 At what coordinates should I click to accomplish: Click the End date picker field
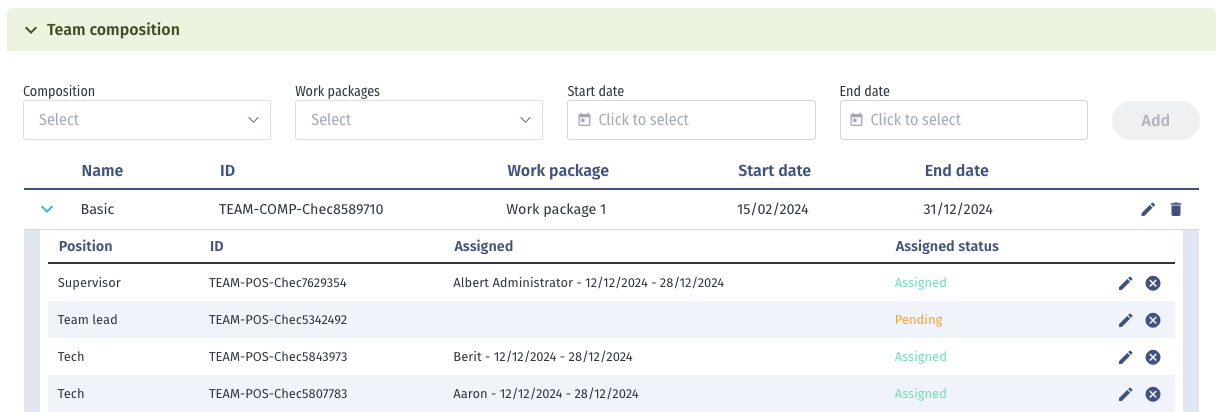click(963, 120)
